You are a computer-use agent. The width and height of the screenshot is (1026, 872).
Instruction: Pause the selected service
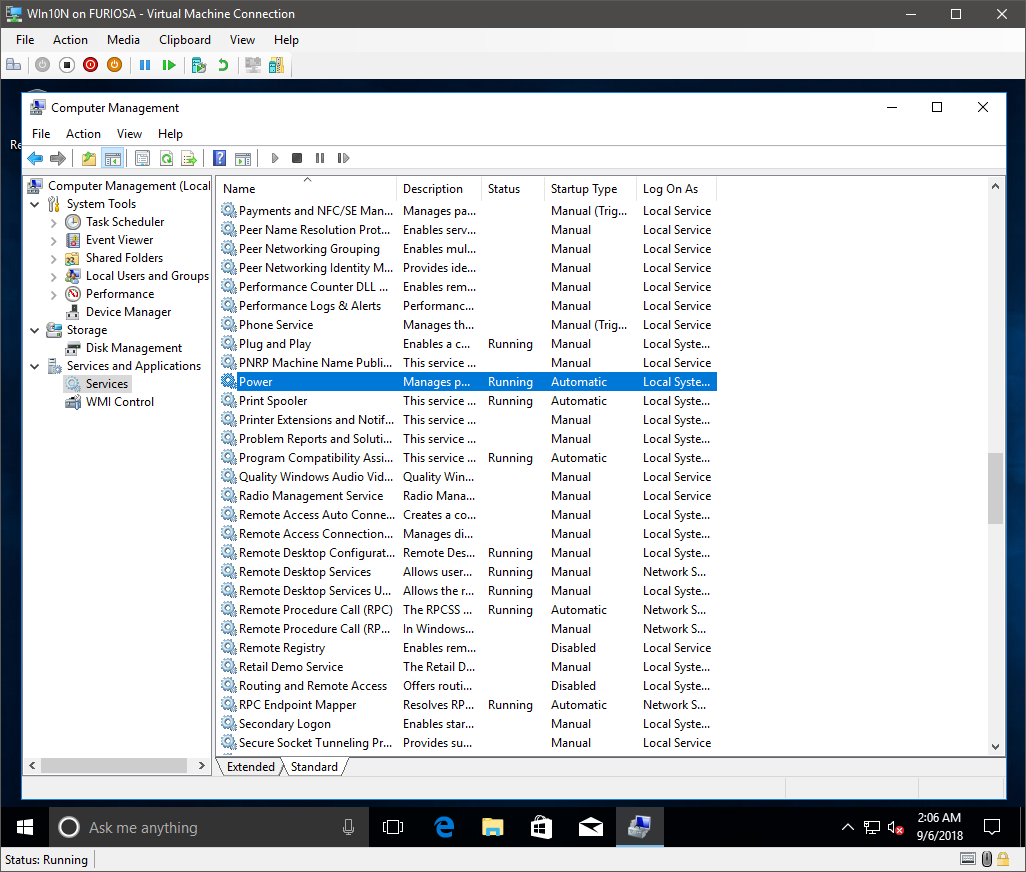click(320, 158)
